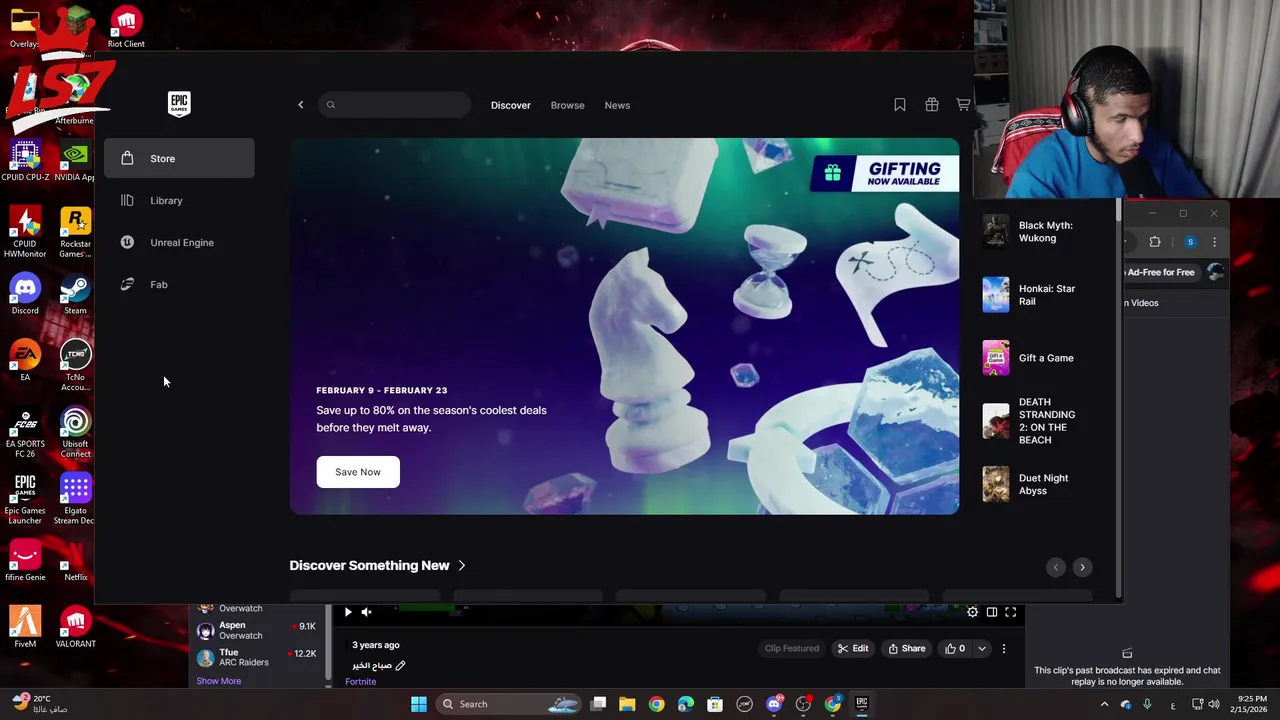Like the clip with thumbs up

click(x=955, y=648)
